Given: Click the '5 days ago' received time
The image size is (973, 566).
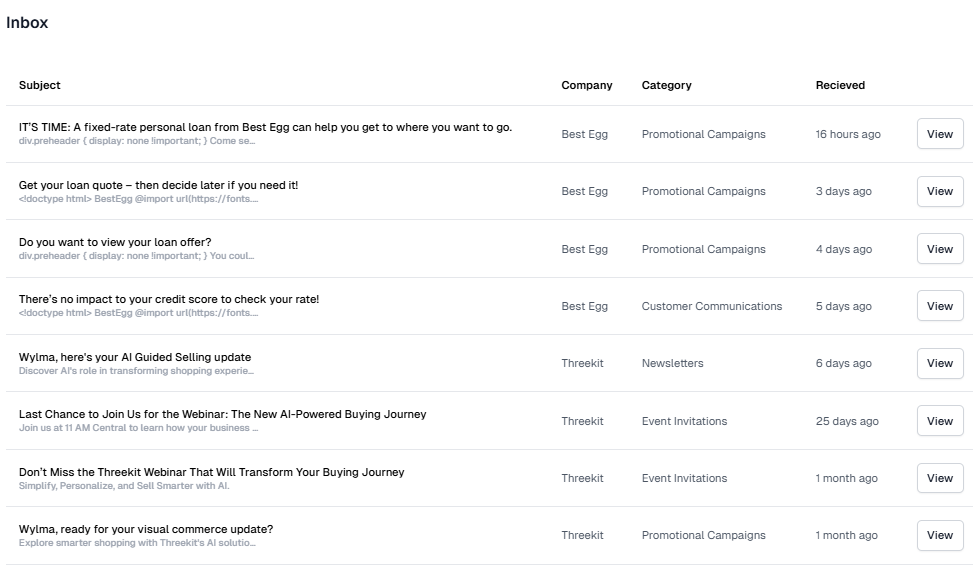Looking at the screenshot, I should [843, 306].
